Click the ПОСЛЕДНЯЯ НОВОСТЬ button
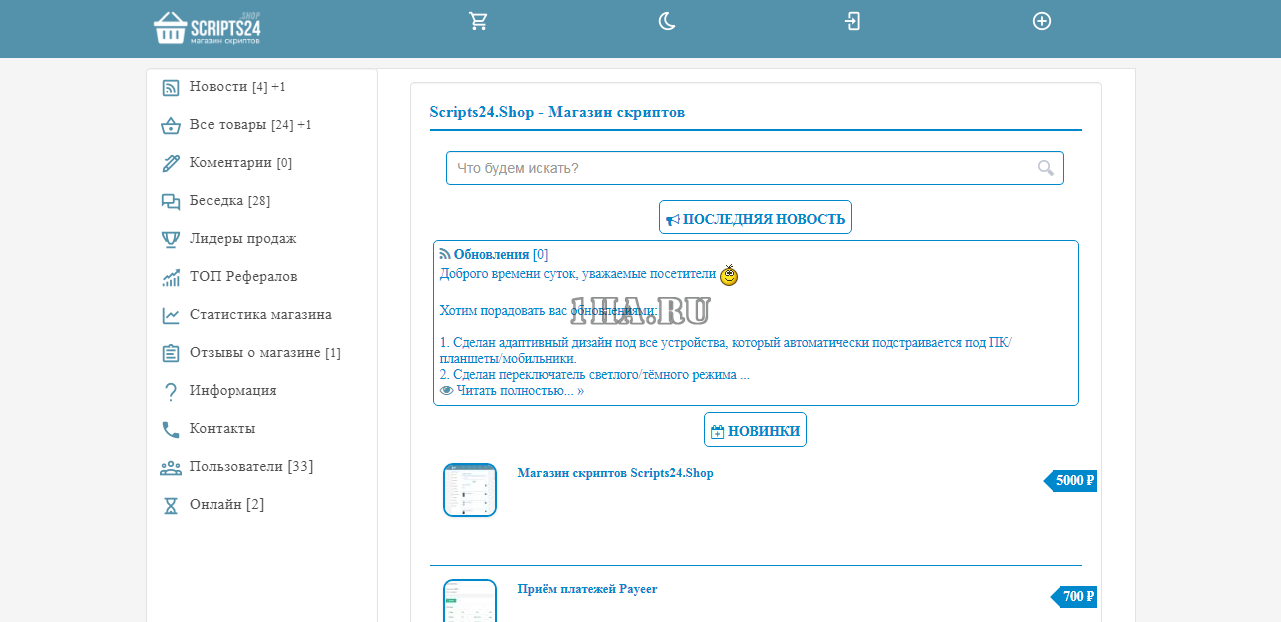This screenshot has width=1281, height=622. (x=755, y=219)
